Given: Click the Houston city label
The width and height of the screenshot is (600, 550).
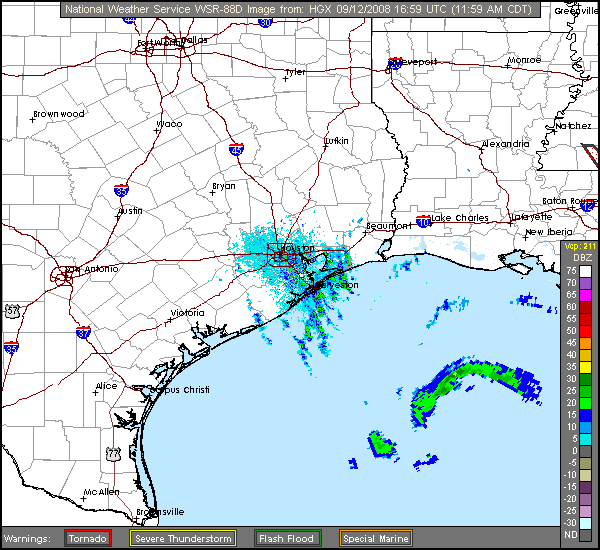Looking at the screenshot, I should [x=297, y=248].
